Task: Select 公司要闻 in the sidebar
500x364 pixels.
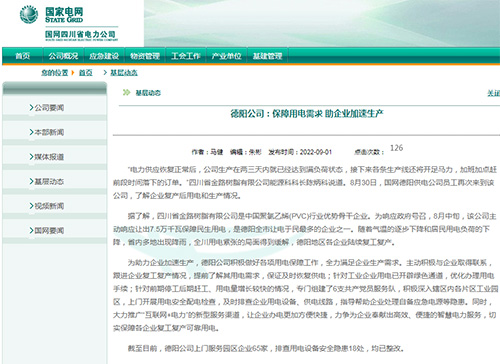Action: [49, 108]
